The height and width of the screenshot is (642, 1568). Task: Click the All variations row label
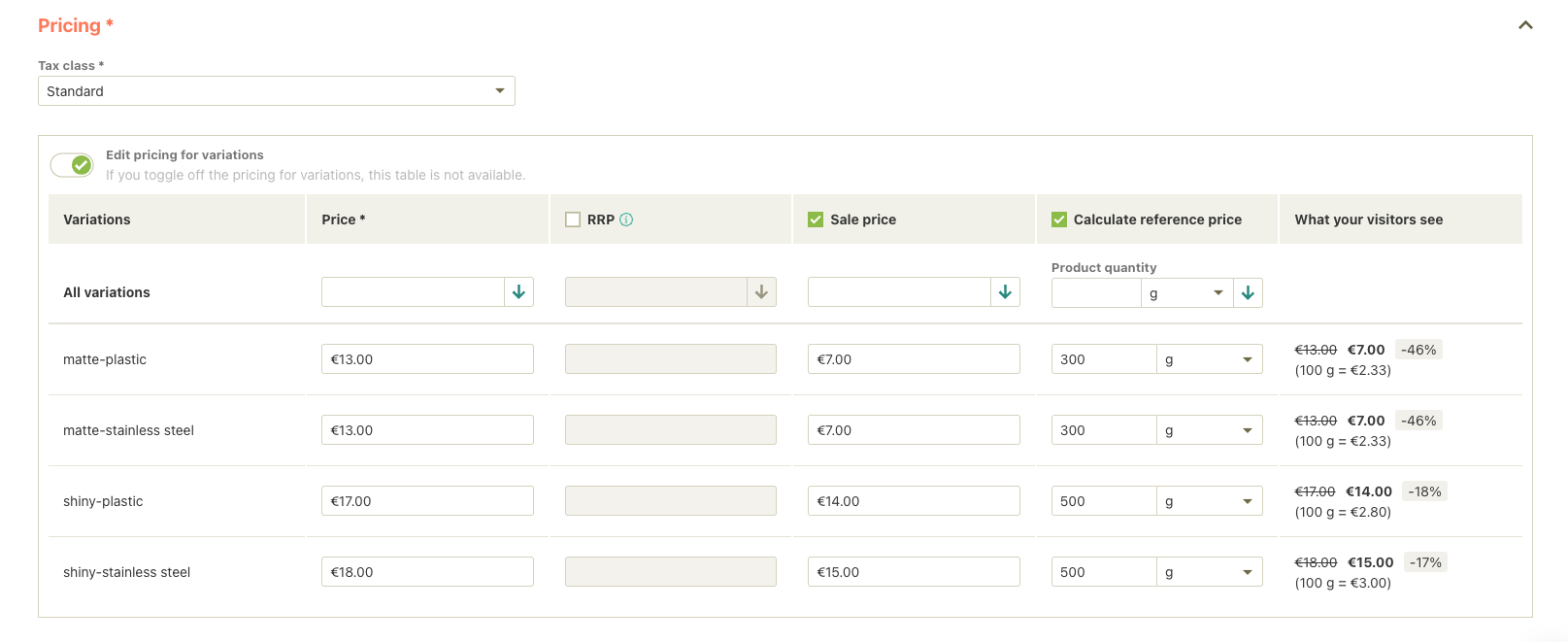pyautogui.click(x=107, y=292)
